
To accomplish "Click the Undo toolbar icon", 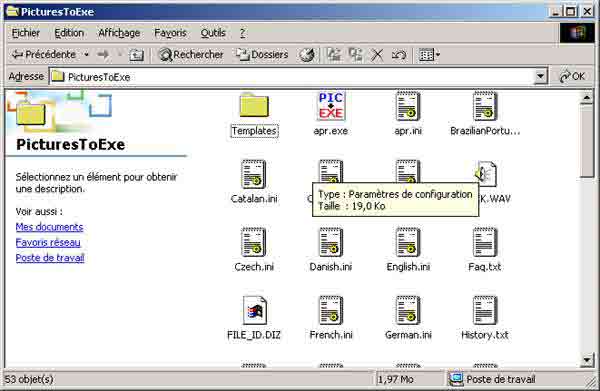I will click(399, 55).
